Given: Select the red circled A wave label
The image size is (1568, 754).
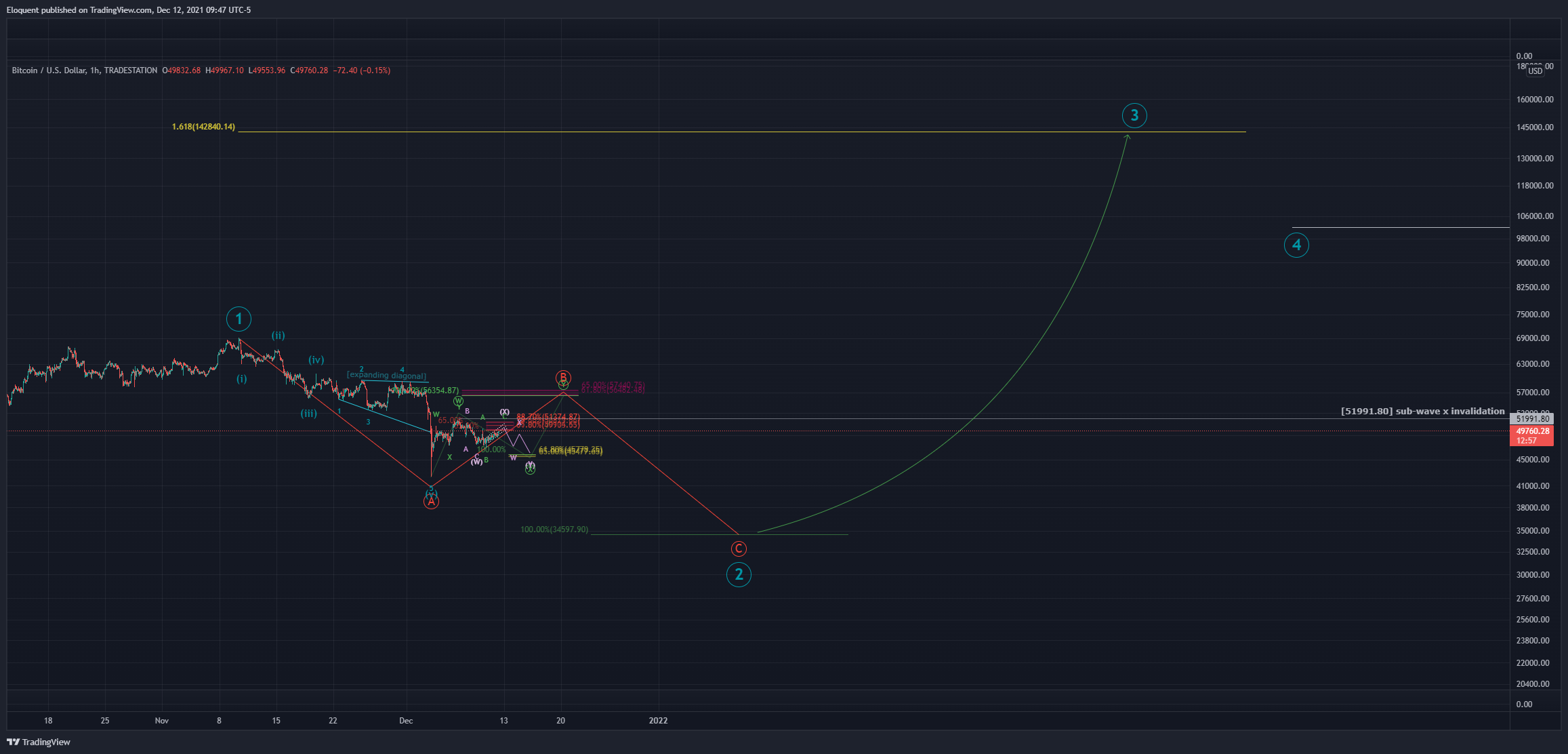Looking at the screenshot, I should [431, 502].
